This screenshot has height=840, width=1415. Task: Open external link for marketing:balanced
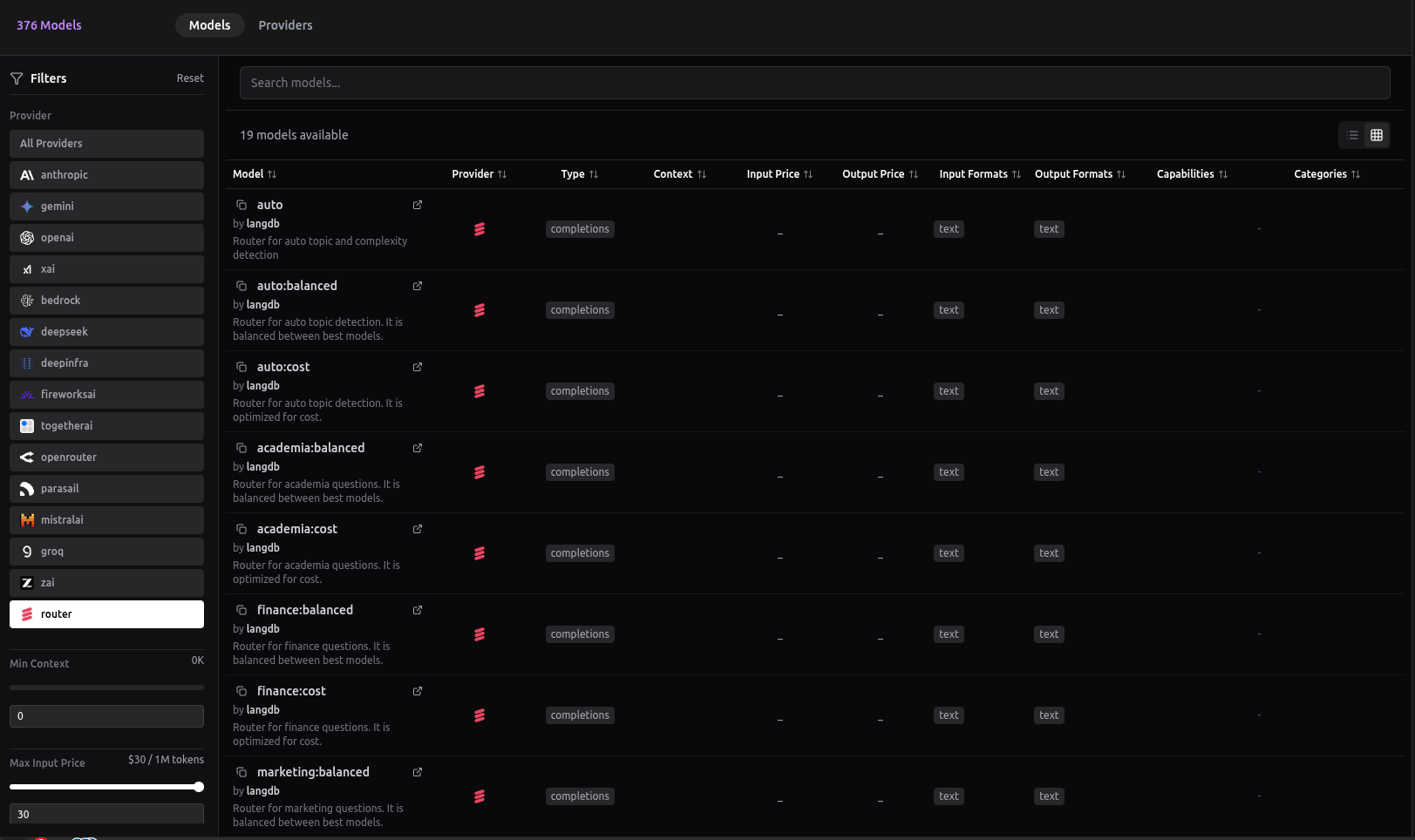pos(418,772)
